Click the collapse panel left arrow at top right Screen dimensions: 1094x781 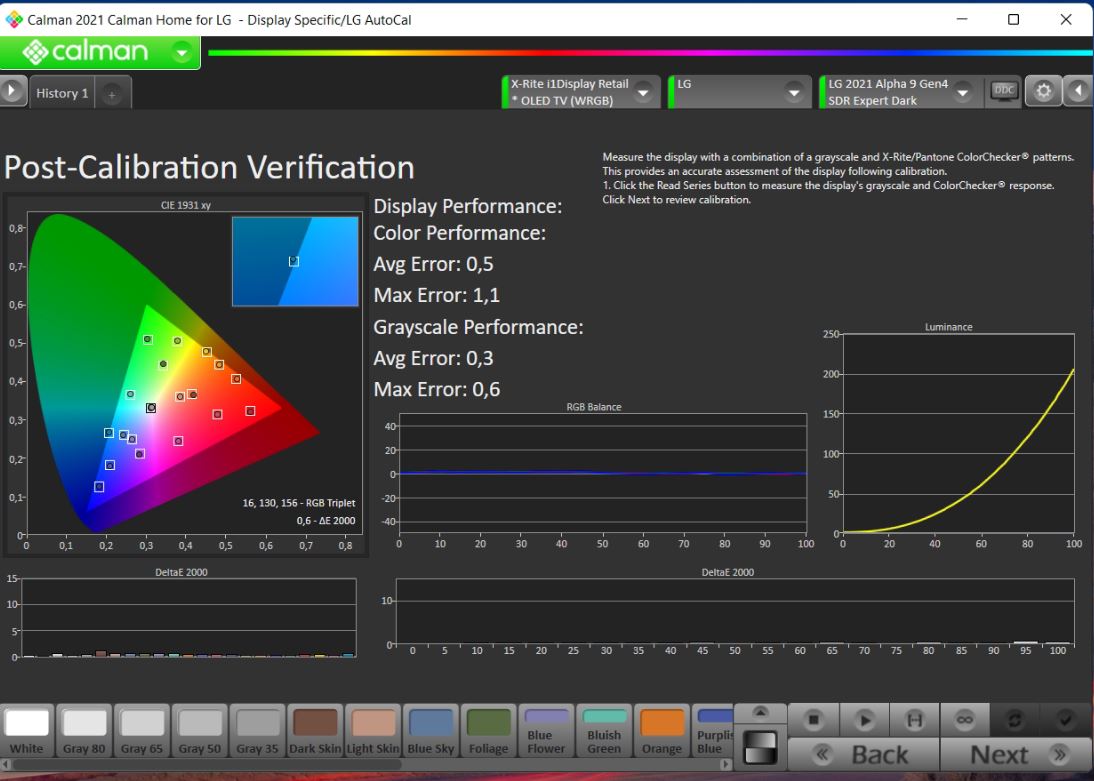click(x=1079, y=91)
